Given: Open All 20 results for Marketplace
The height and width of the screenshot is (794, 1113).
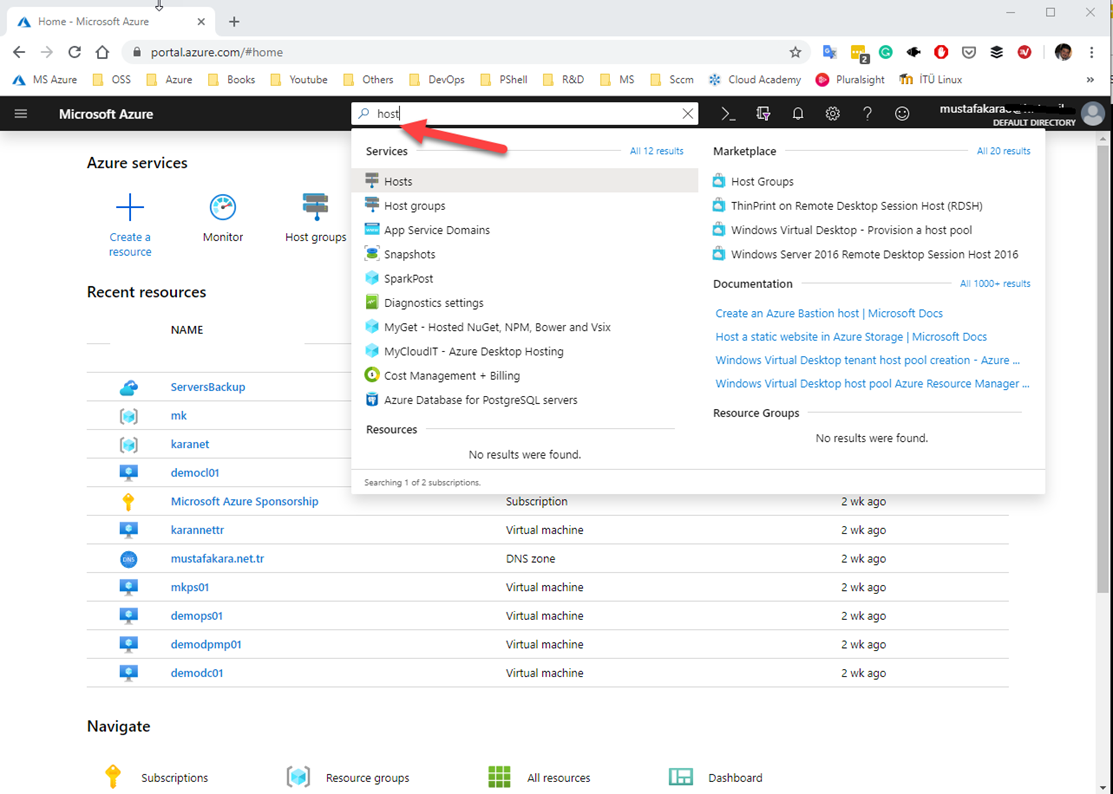Looking at the screenshot, I should (x=1003, y=151).
